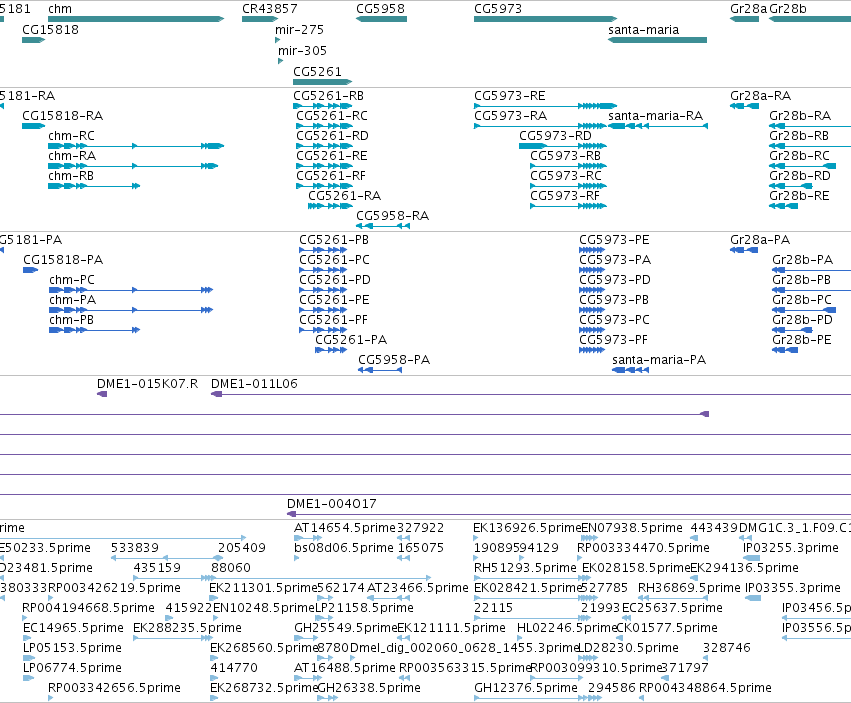Open the CG5973-RF transcript

pos(568,206)
